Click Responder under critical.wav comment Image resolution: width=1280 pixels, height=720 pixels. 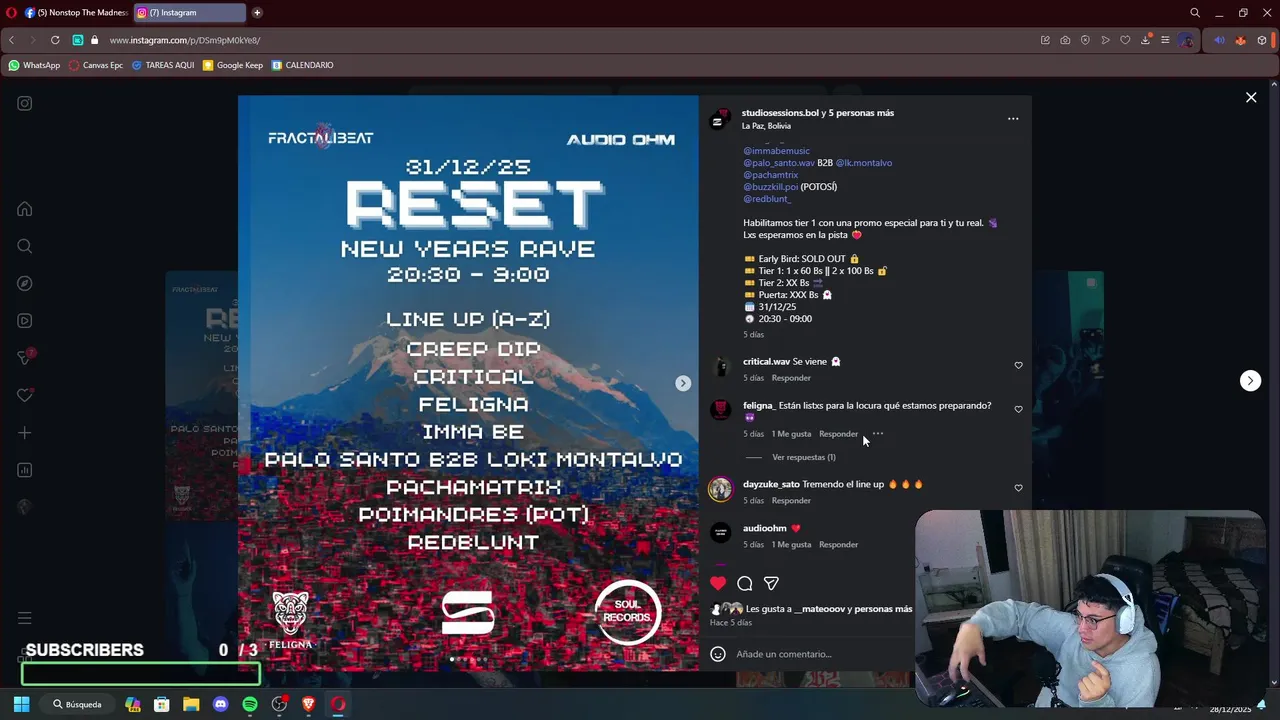click(791, 378)
